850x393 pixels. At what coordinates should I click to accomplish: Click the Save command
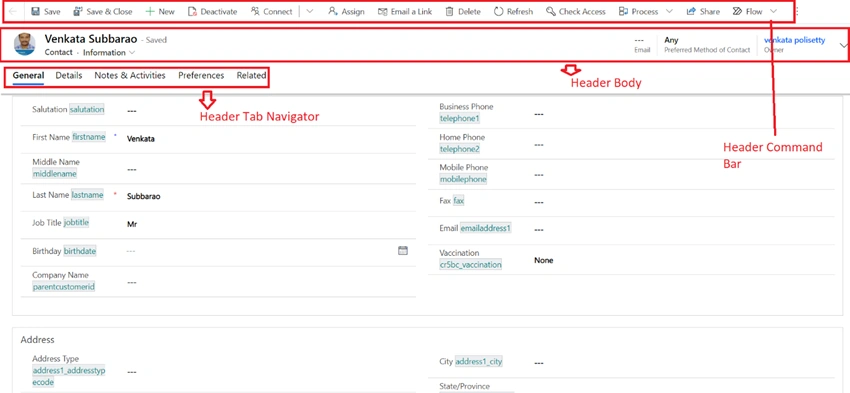46,11
